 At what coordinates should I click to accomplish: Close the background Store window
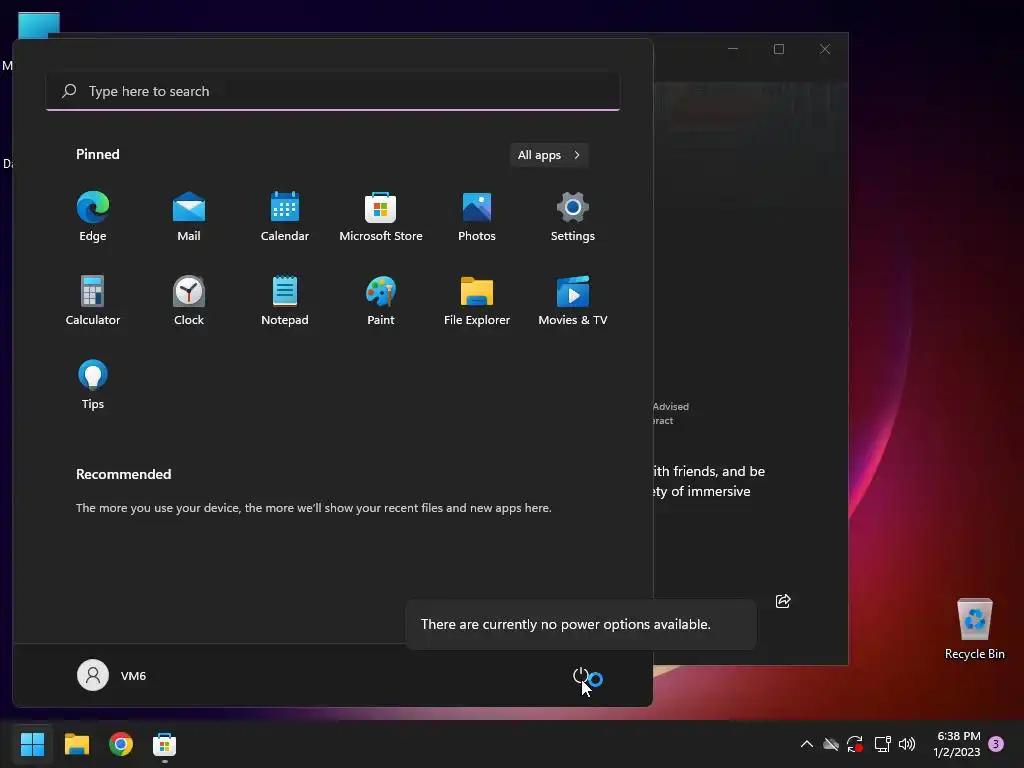pos(825,49)
